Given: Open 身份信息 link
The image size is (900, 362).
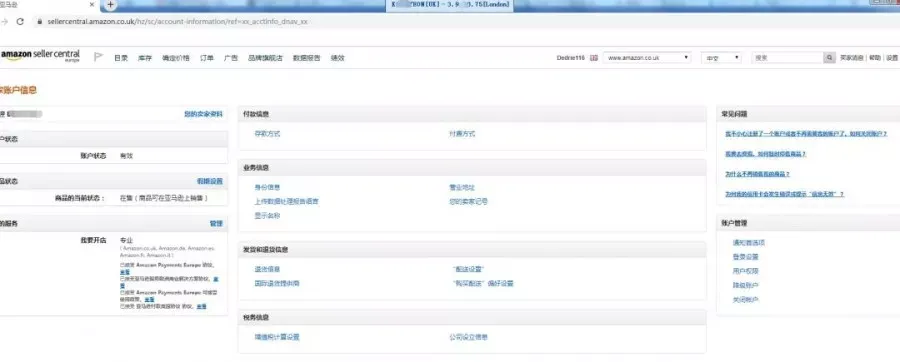Looking at the screenshot, I should [267, 188].
